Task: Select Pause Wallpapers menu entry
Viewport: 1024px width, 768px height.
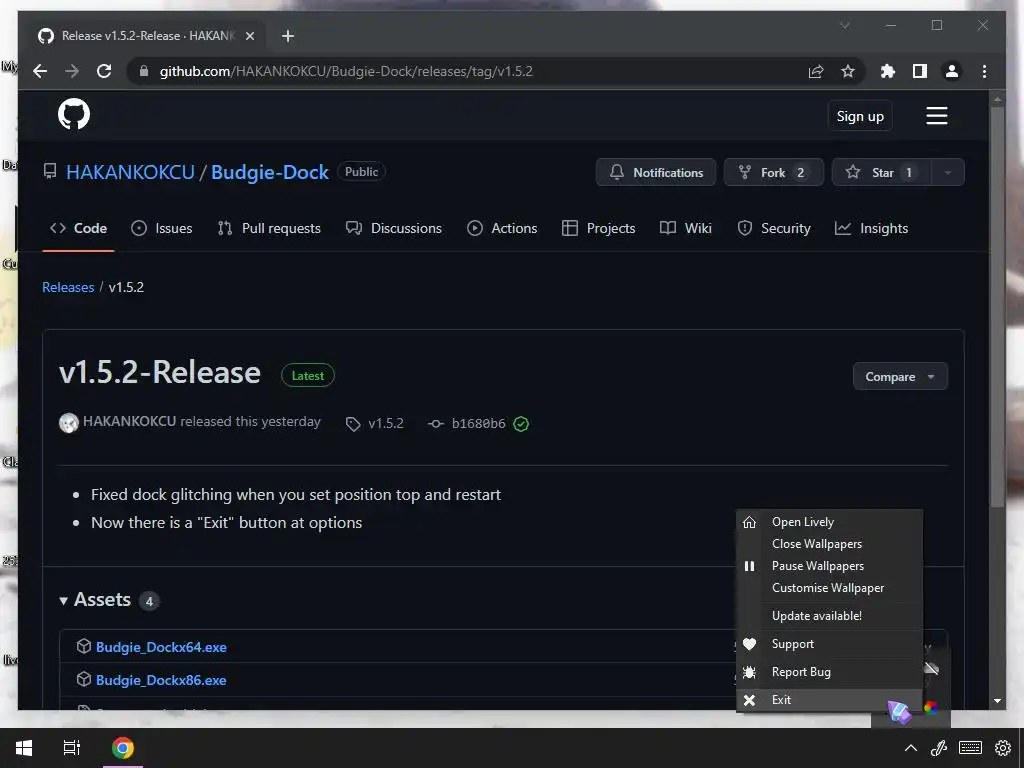Action: click(829, 566)
